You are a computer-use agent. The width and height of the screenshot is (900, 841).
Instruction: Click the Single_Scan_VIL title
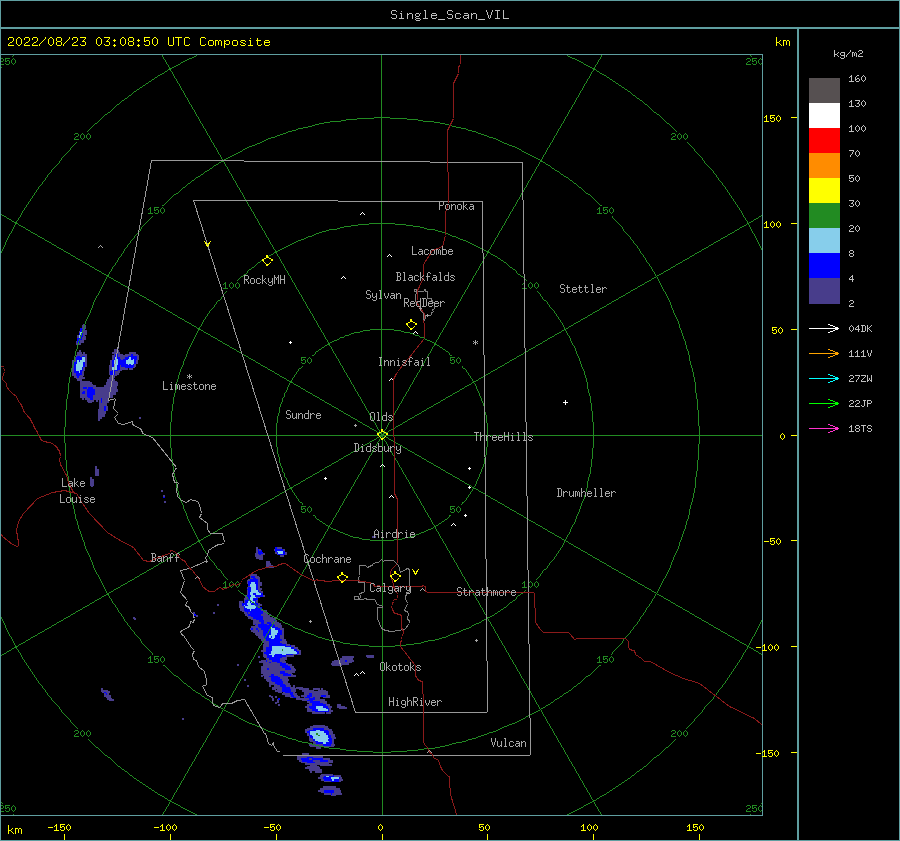[449, 15]
